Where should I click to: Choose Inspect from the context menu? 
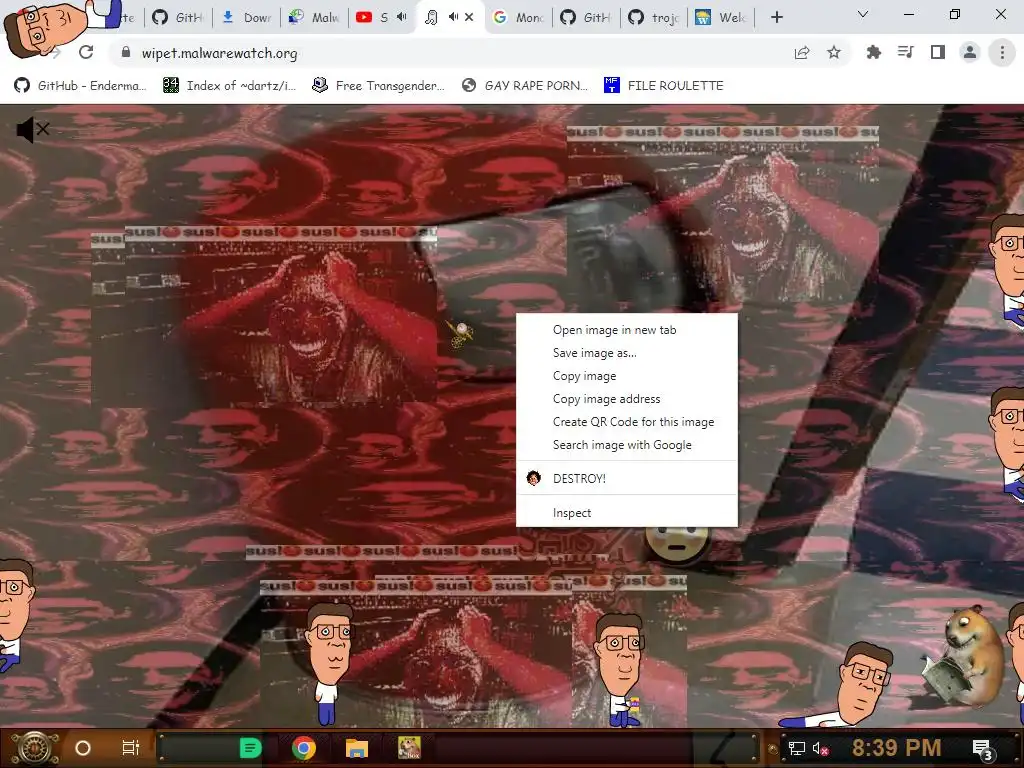click(x=627, y=513)
